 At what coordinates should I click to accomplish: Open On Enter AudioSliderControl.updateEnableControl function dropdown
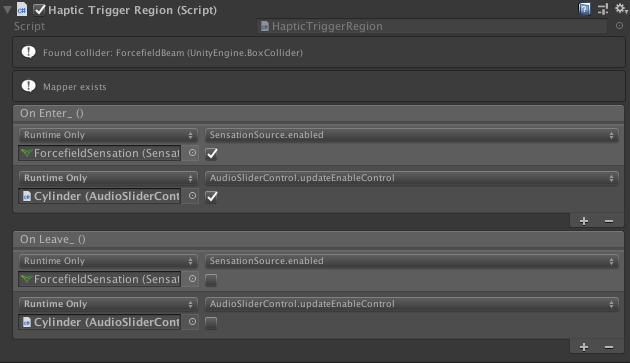click(411, 178)
